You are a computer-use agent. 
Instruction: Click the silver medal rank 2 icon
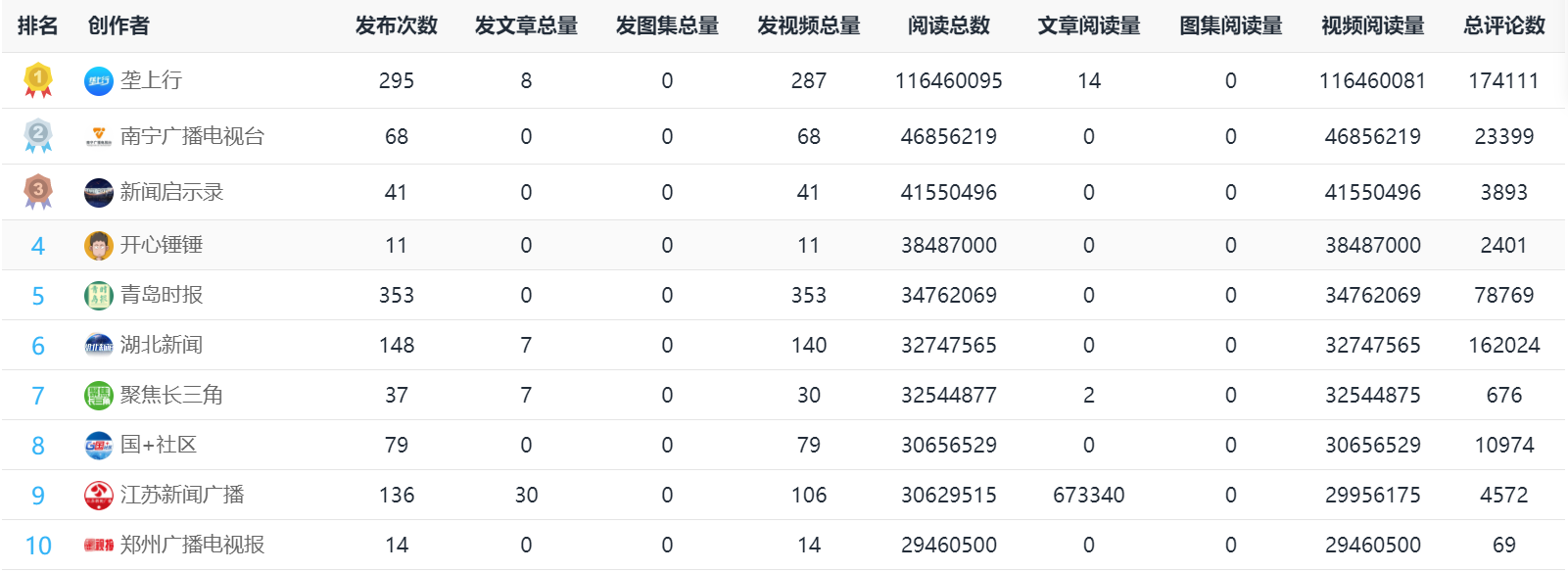(38, 135)
